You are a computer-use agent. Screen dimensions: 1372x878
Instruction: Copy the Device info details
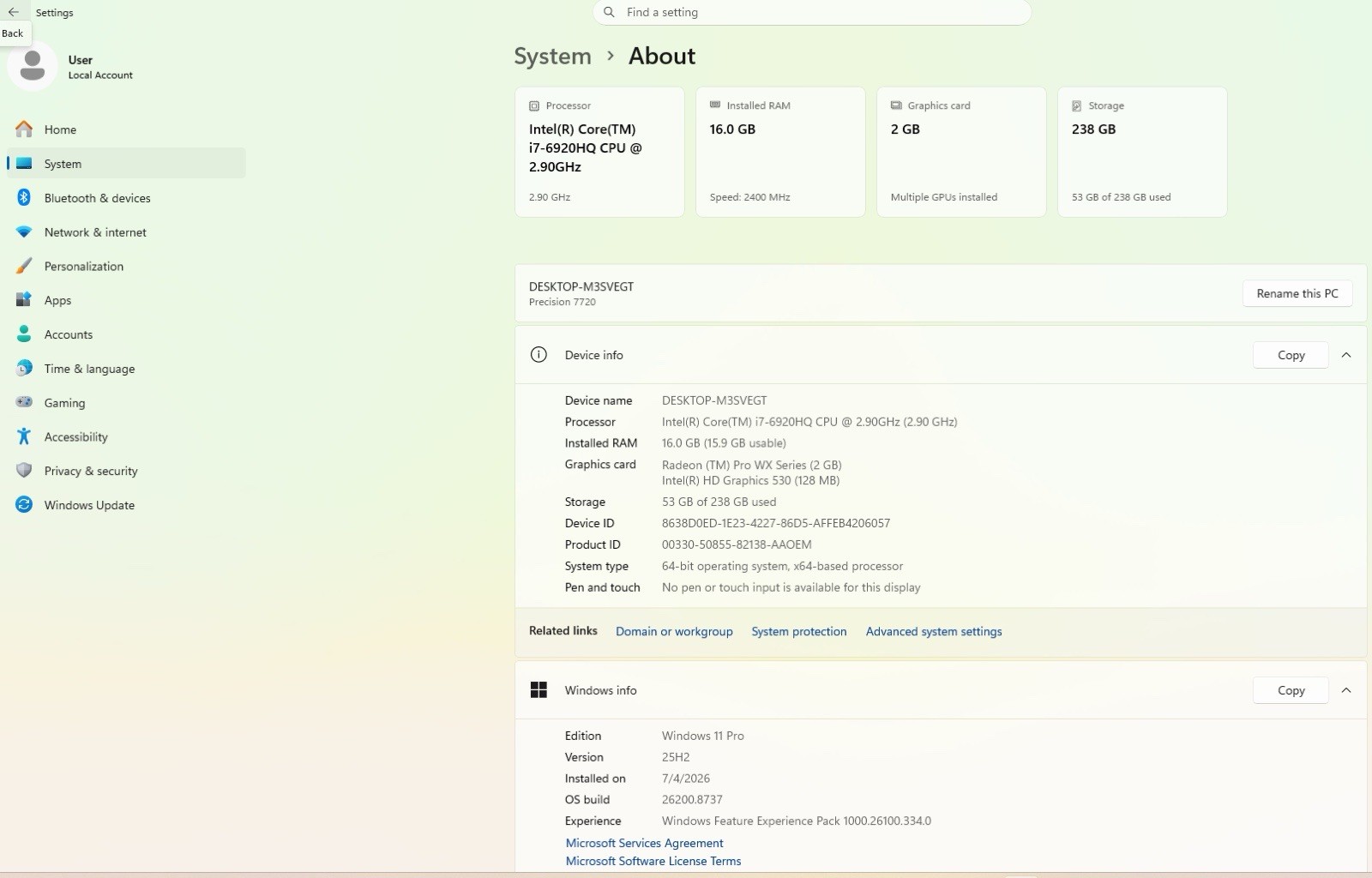pos(1291,355)
